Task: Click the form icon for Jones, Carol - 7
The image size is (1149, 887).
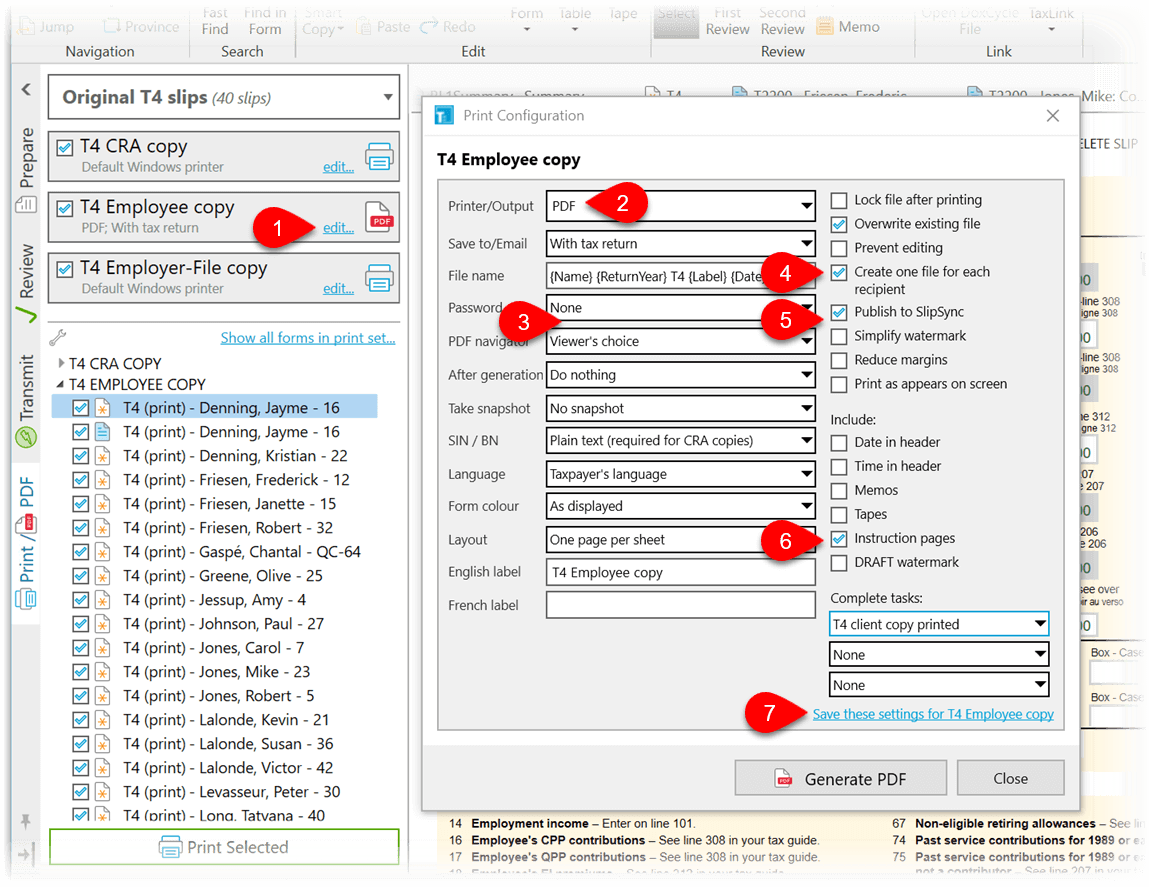Action: coord(103,648)
